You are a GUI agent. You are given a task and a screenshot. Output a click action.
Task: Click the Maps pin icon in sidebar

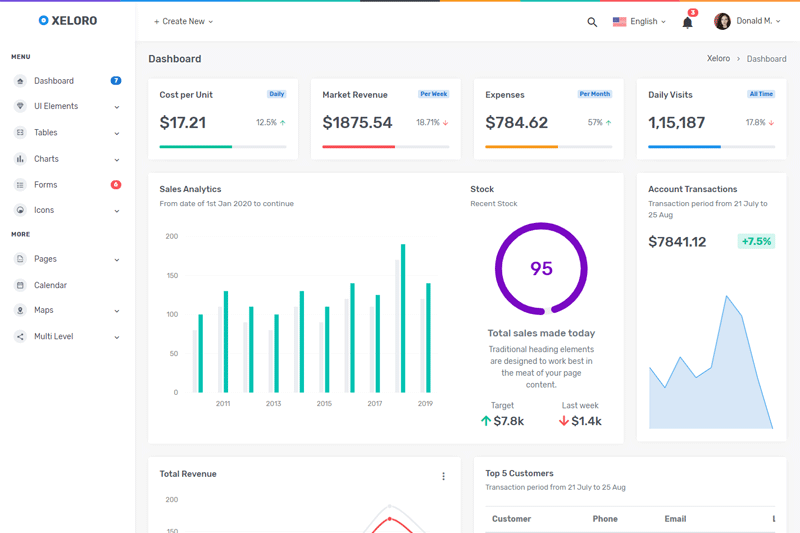pos(20,311)
